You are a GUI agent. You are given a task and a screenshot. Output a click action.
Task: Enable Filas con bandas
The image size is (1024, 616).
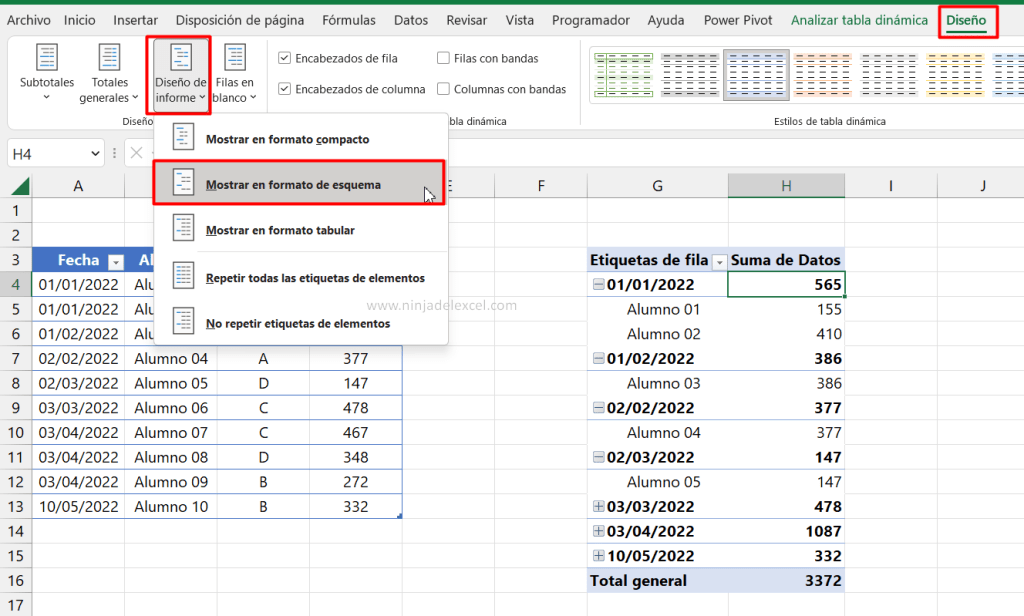pos(446,57)
